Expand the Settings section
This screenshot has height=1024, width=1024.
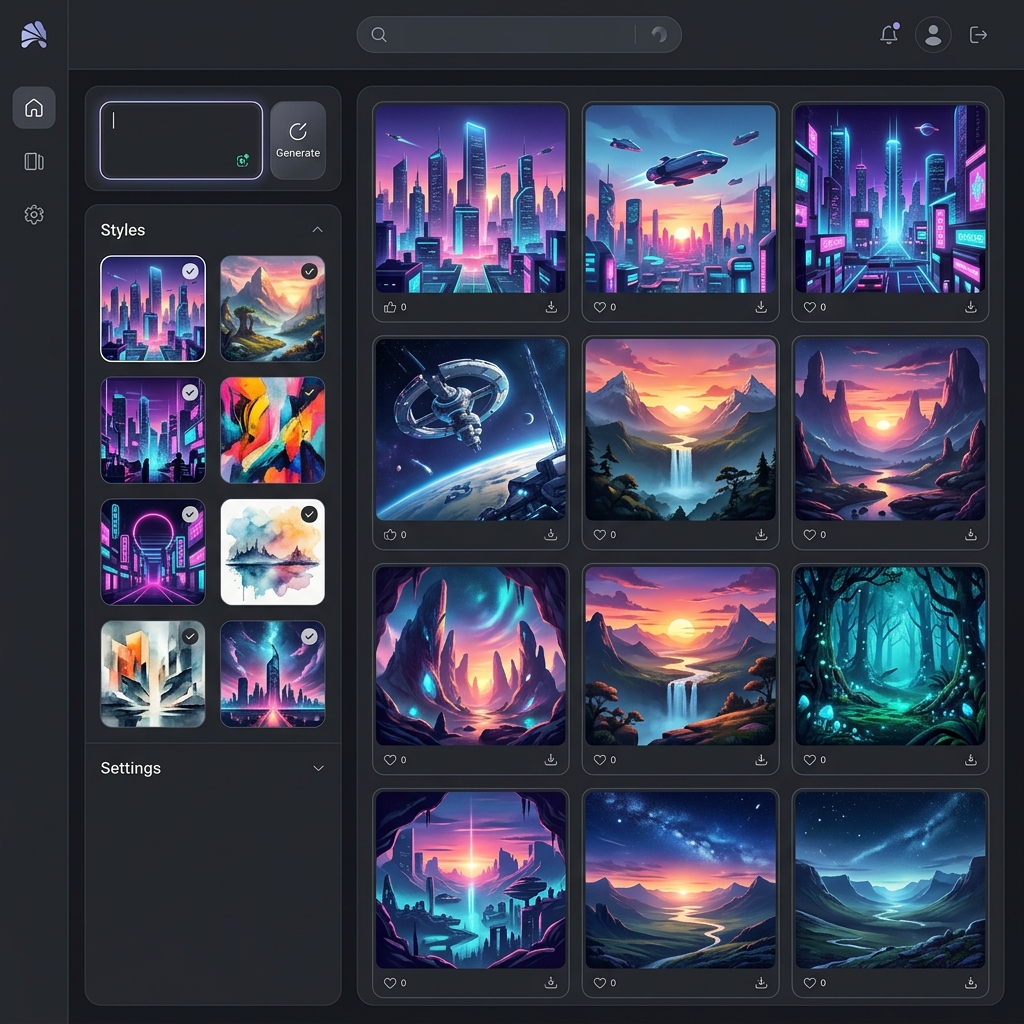(x=318, y=768)
